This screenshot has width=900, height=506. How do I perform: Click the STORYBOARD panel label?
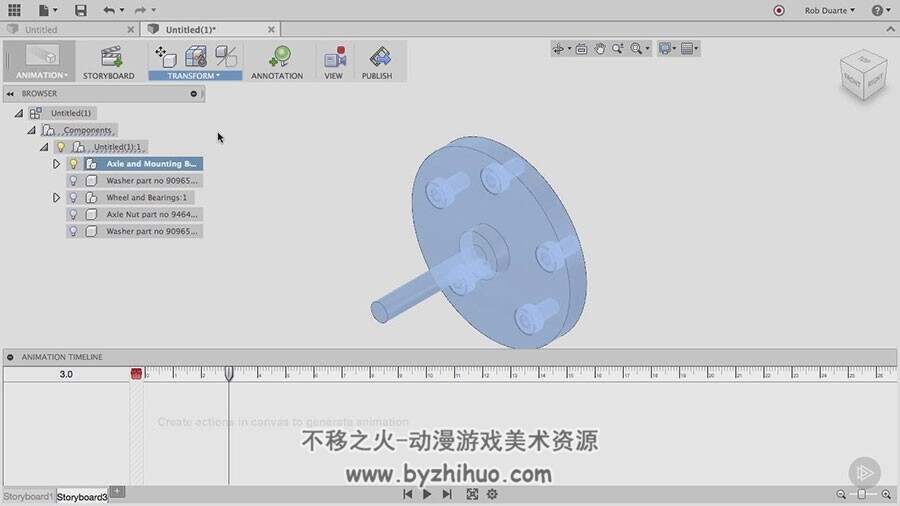[108, 76]
